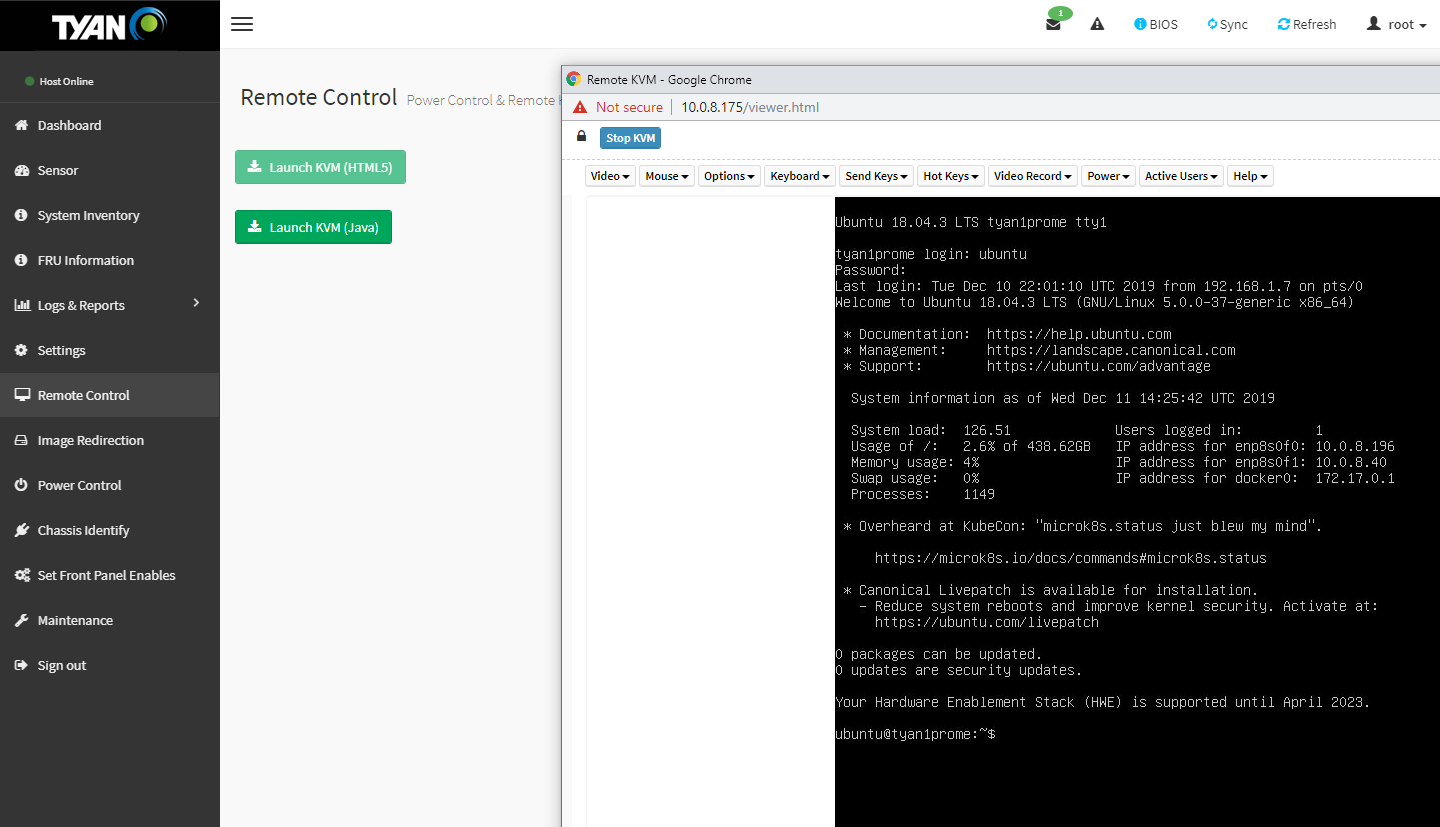Open the Sensor menu item
Viewport: 1440px width, 827px height.
tap(109, 170)
